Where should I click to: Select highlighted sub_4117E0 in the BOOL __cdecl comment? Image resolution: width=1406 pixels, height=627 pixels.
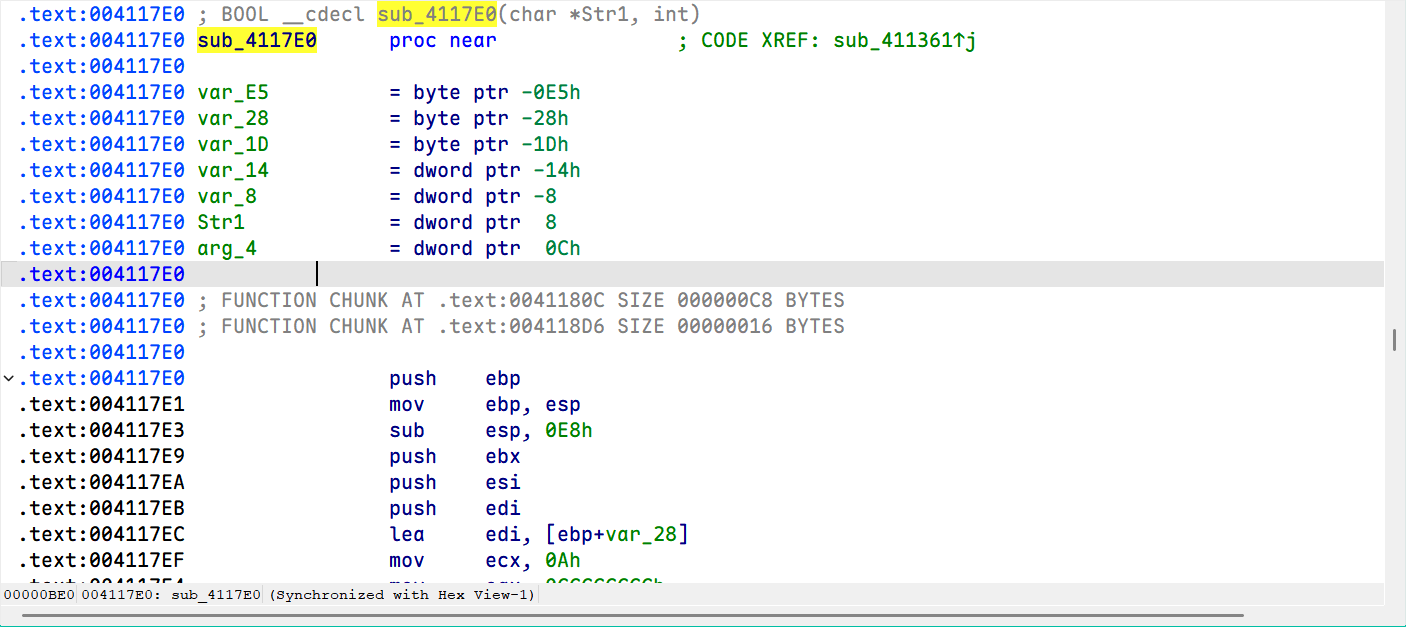click(437, 15)
